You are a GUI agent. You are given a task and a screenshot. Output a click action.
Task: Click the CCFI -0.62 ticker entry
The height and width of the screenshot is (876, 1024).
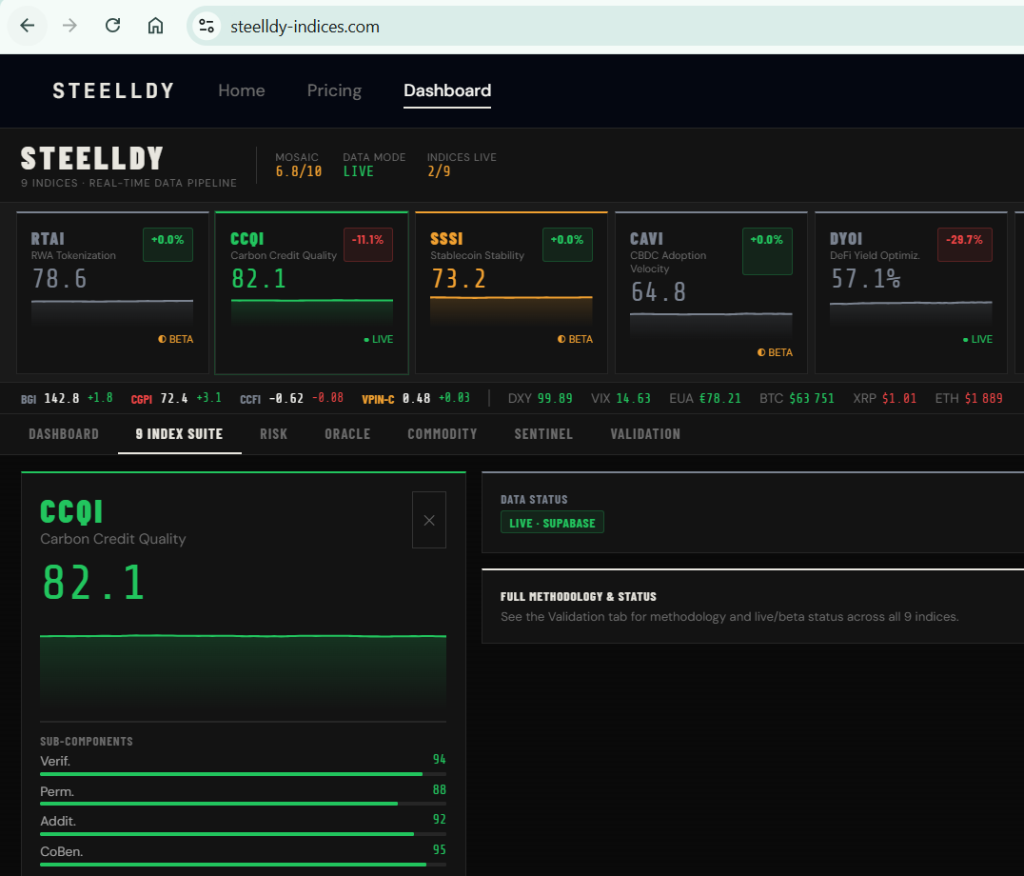pos(291,398)
